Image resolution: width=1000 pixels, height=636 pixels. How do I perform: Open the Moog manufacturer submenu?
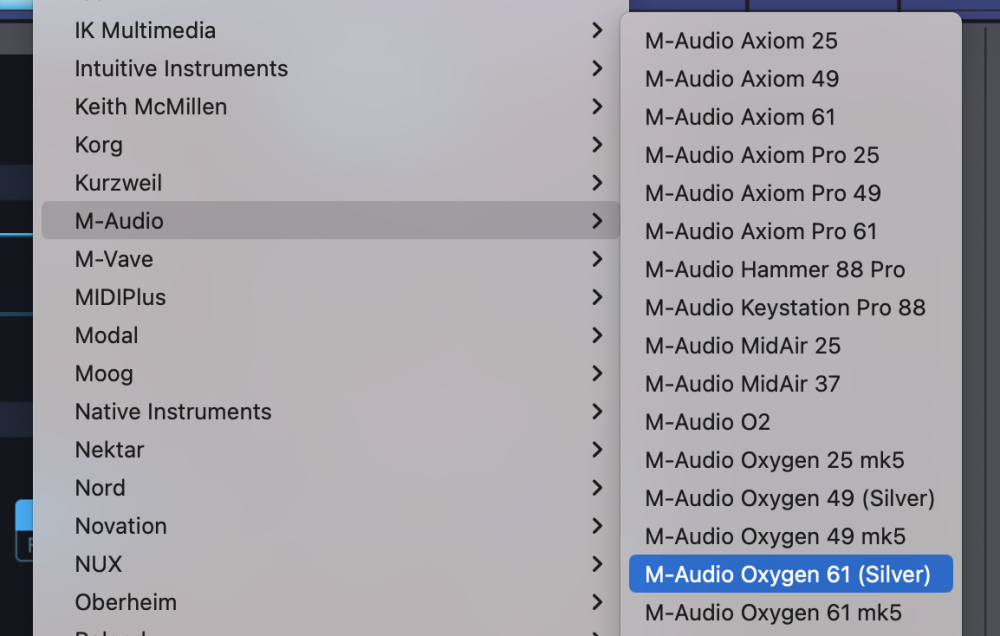coord(104,374)
